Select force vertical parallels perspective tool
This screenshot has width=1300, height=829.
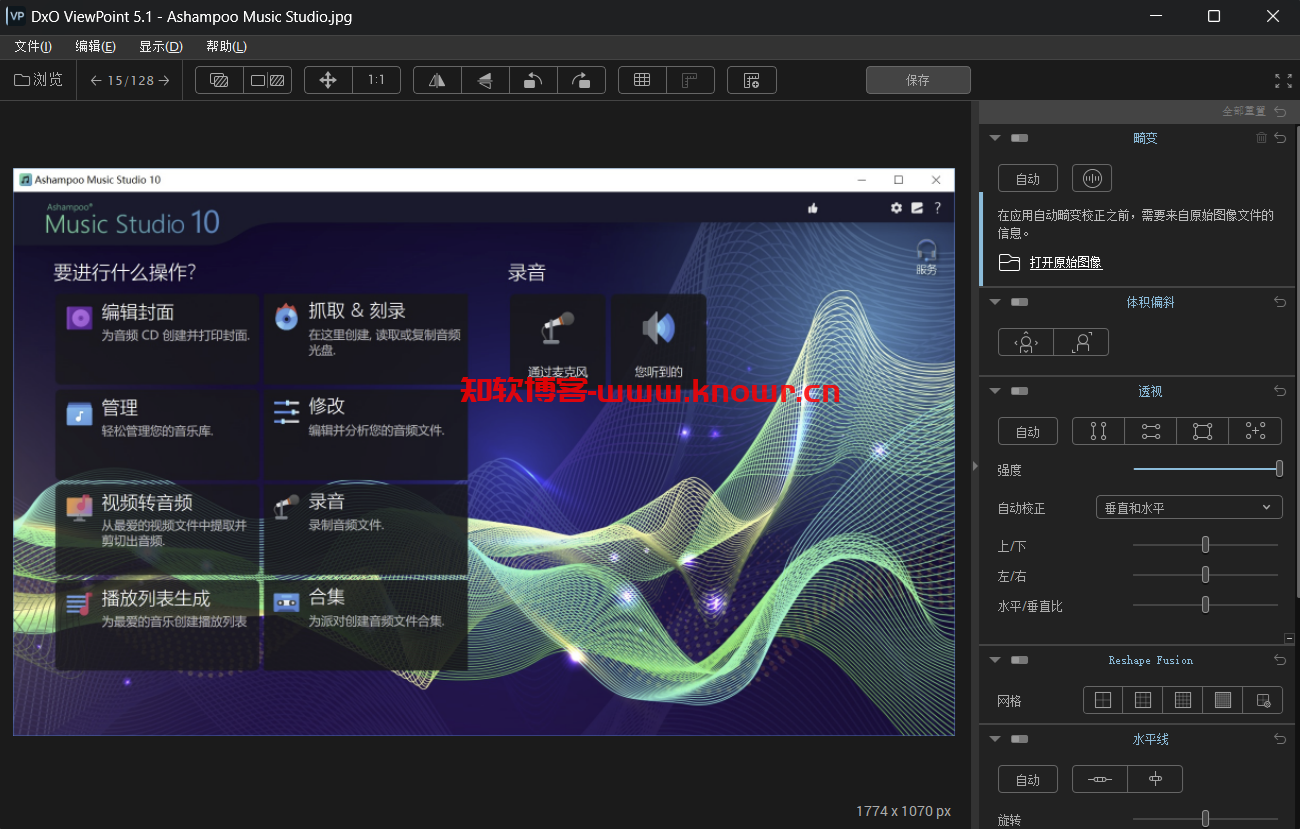(x=1098, y=431)
